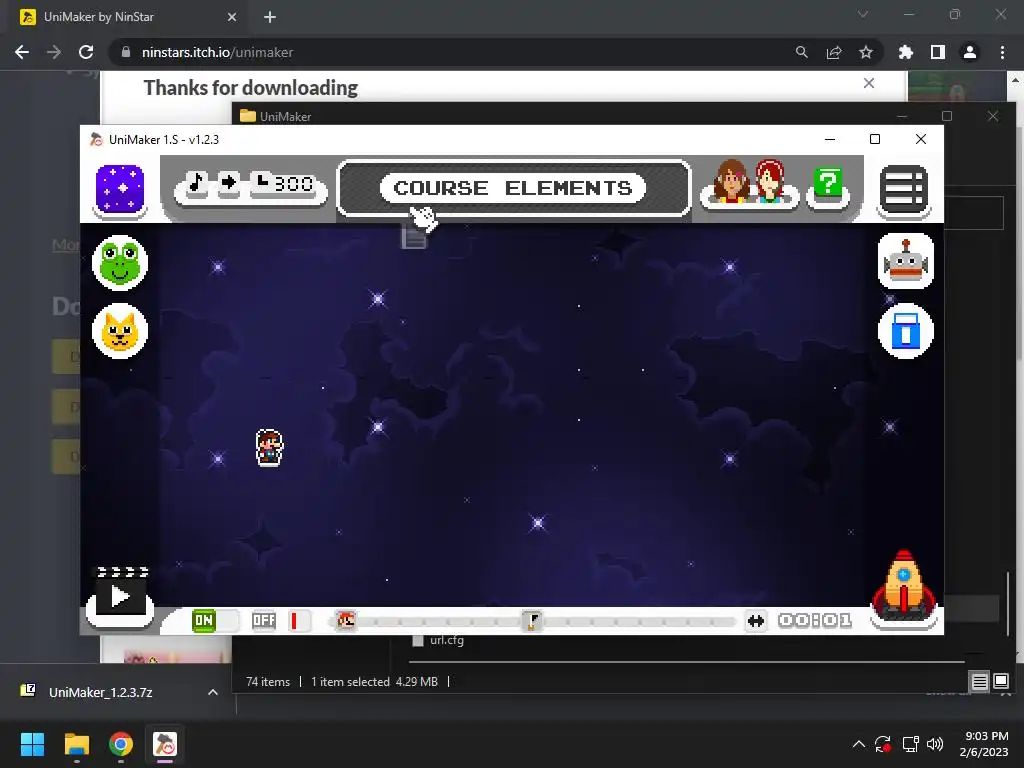Image resolution: width=1024 pixels, height=768 pixels.
Task: Open the starry night theme selector
Action: [x=120, y=189]
